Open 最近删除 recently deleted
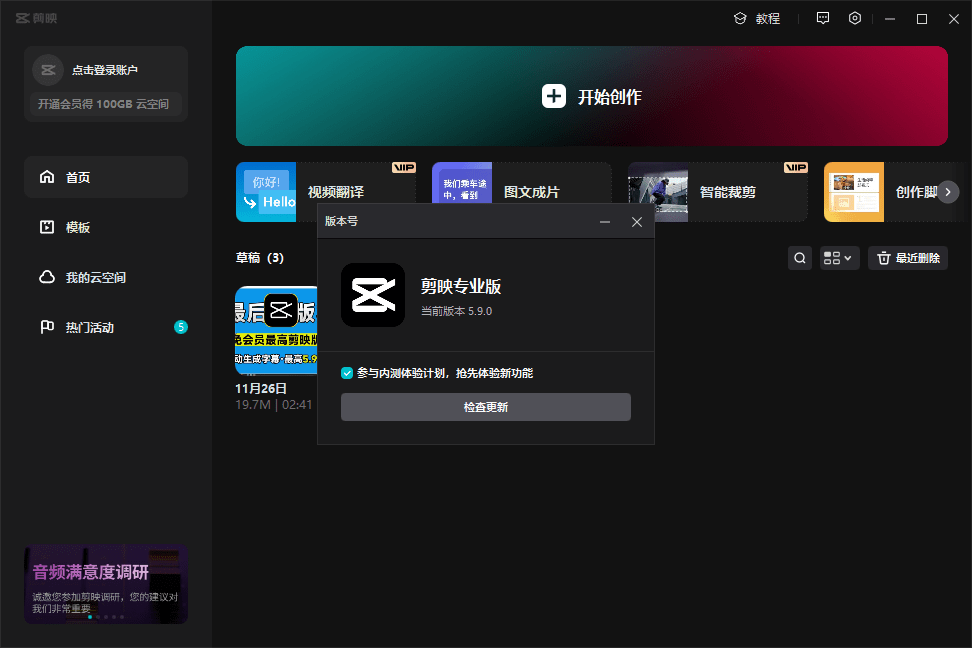Screen dimensions: 972x648 [907, 258]
